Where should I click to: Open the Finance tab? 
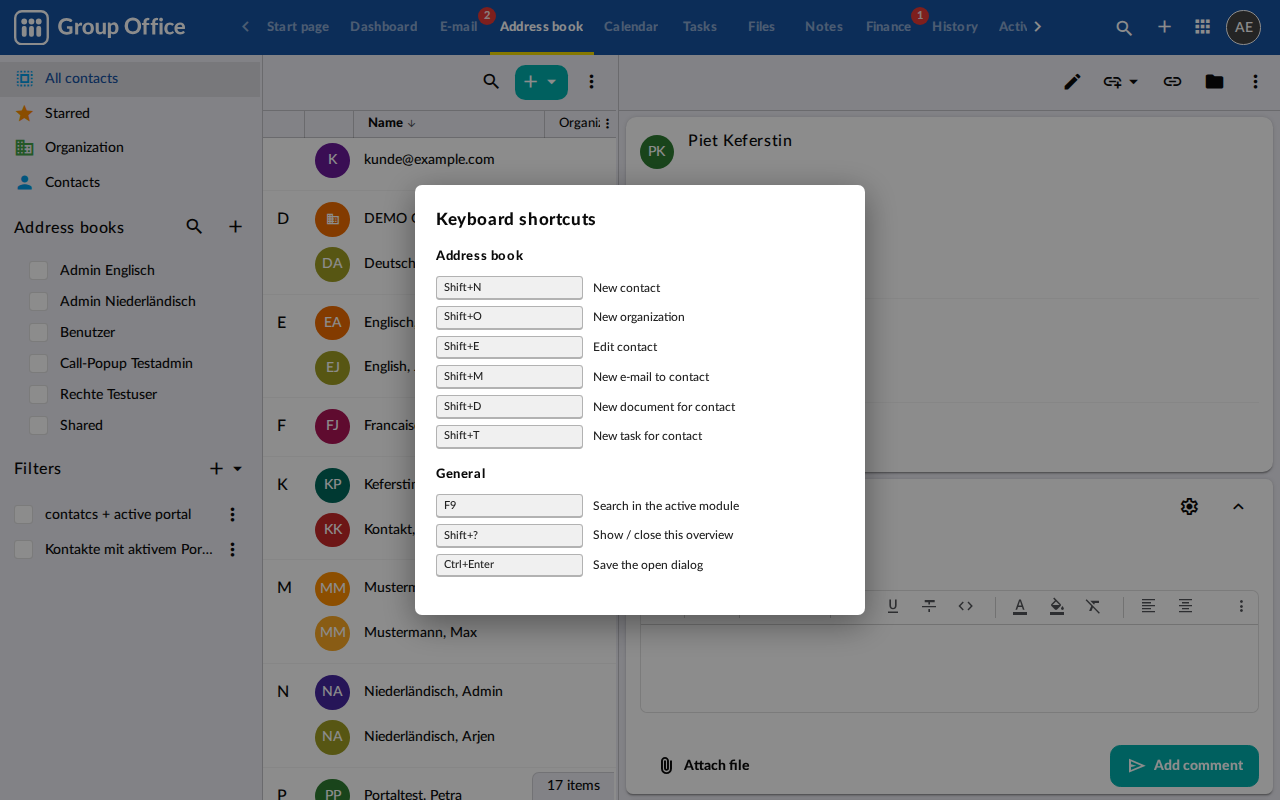point(888,27)
